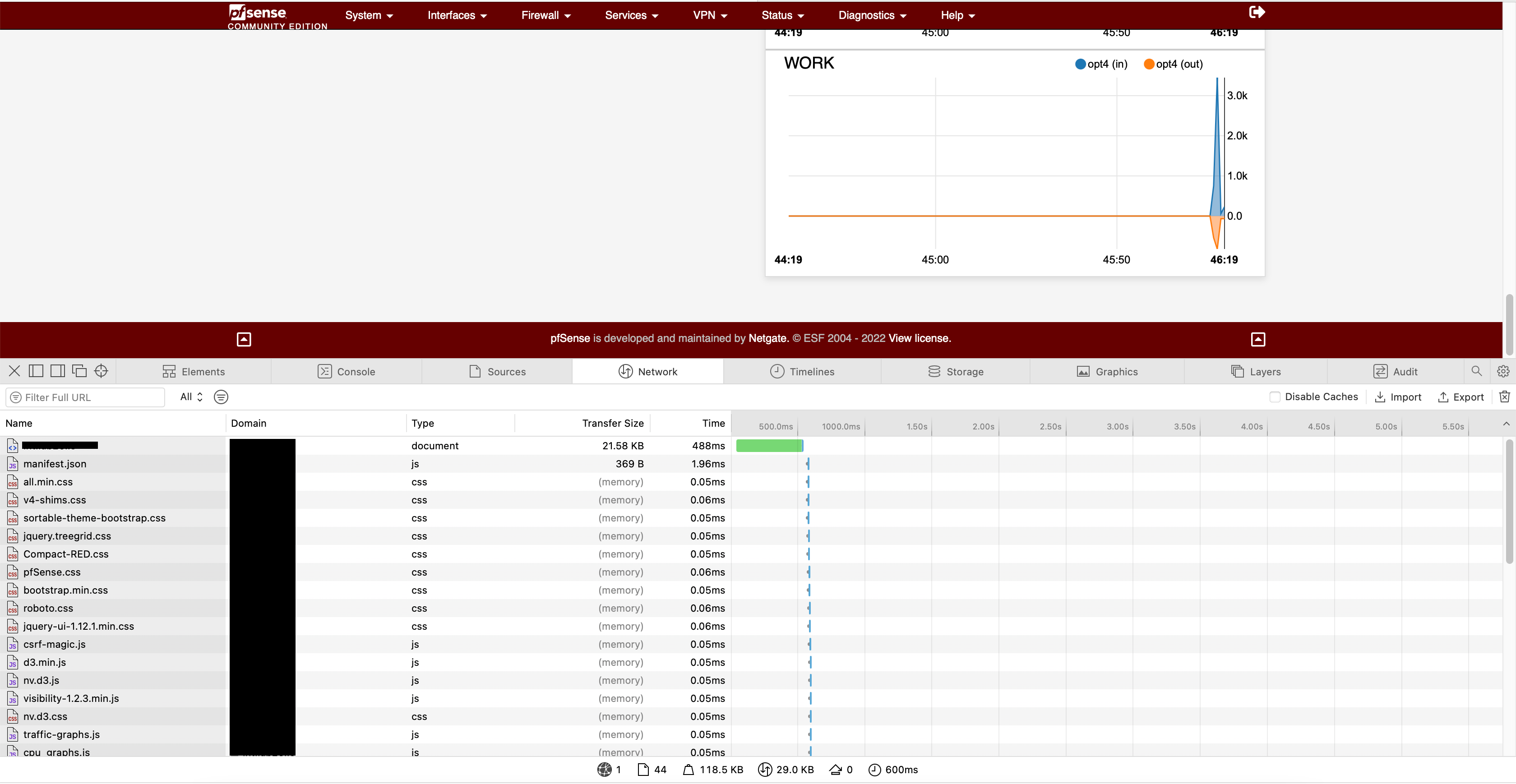Image resolution: width=1516 pixels, height=784 pixels.
Task: Click in the Filter Full URL field
Action: (85, 397)
